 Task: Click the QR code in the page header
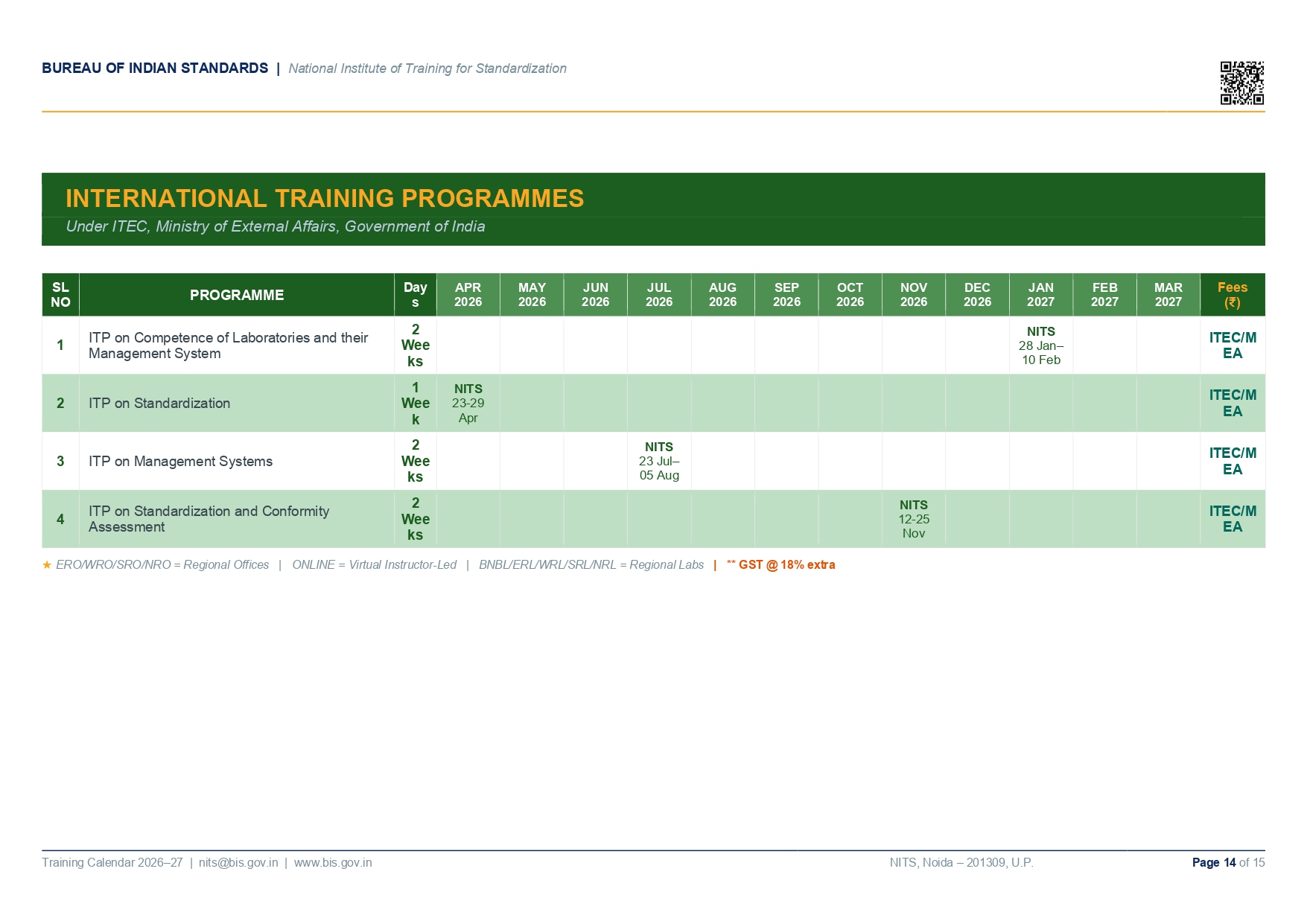[1241, 83]
